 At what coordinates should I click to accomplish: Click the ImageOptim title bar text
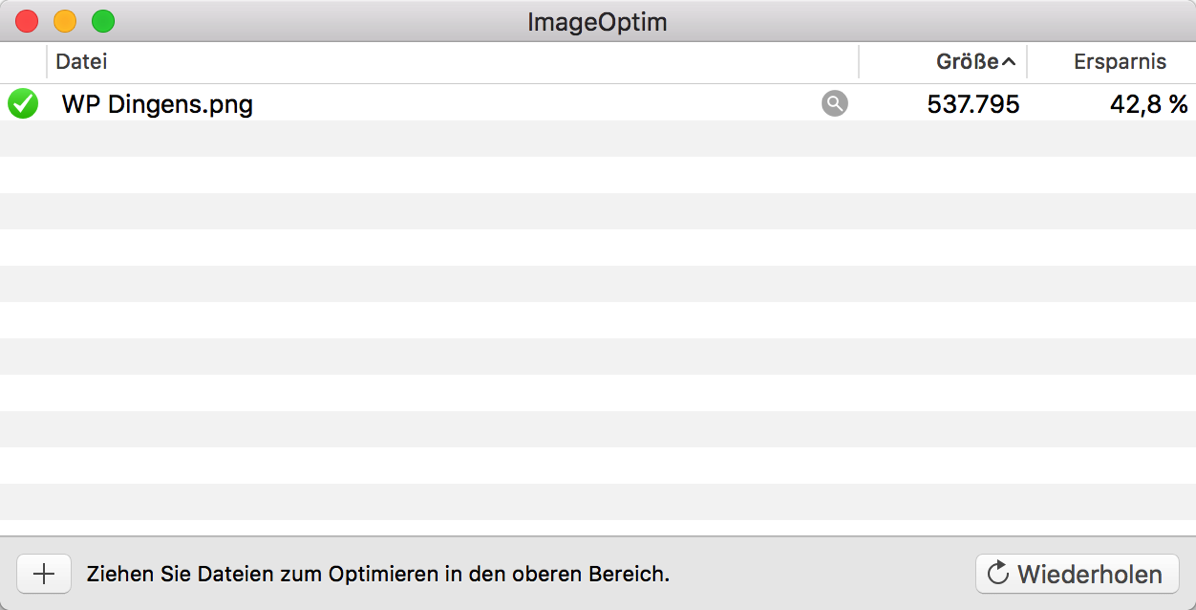(597, 23)
